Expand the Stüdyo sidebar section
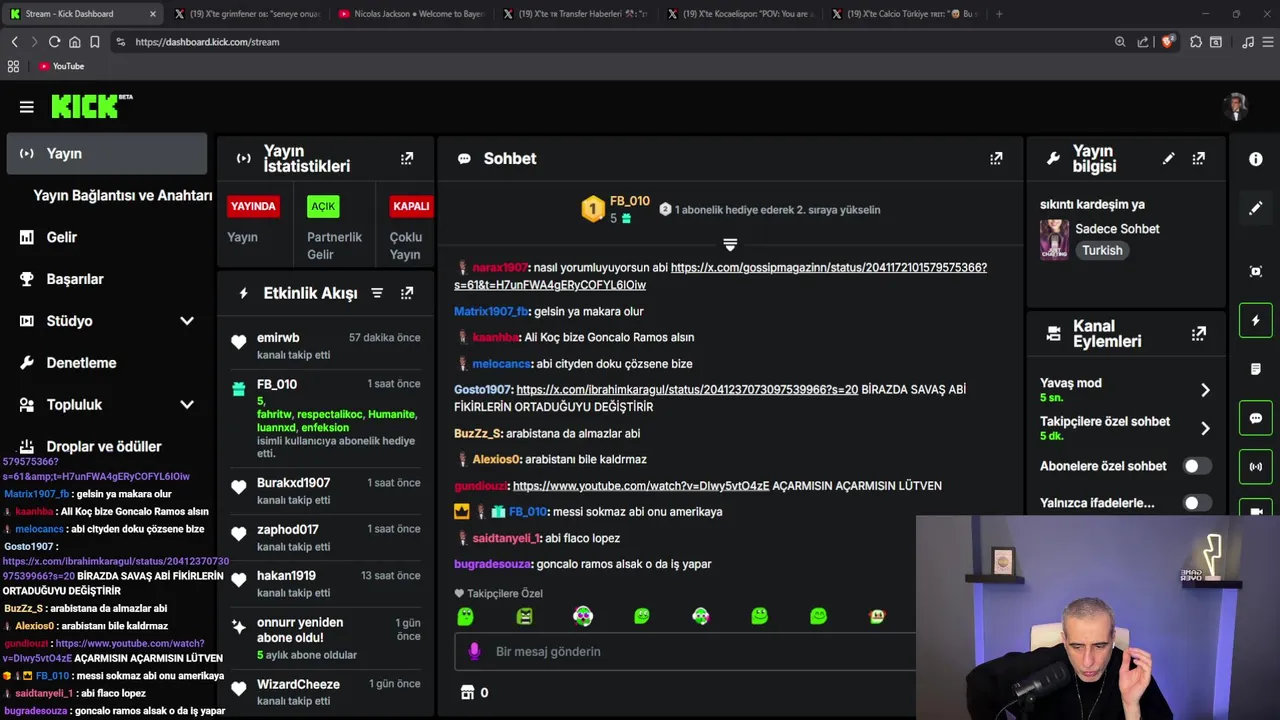The width and height of the screenshot is (1280, 720). click(187, 321)
